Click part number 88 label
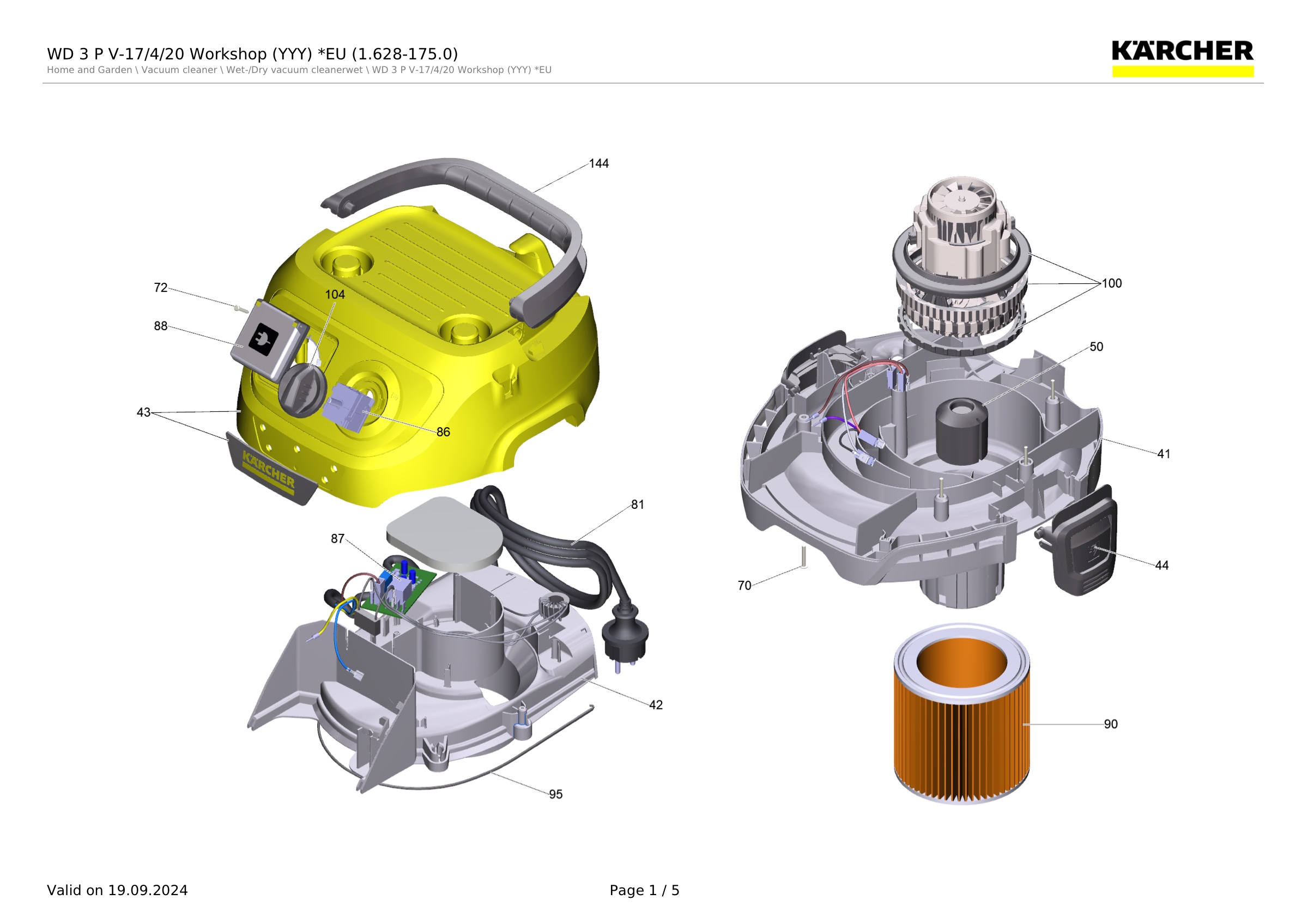Screen dimensions: 1308x924 coord(161,326)
